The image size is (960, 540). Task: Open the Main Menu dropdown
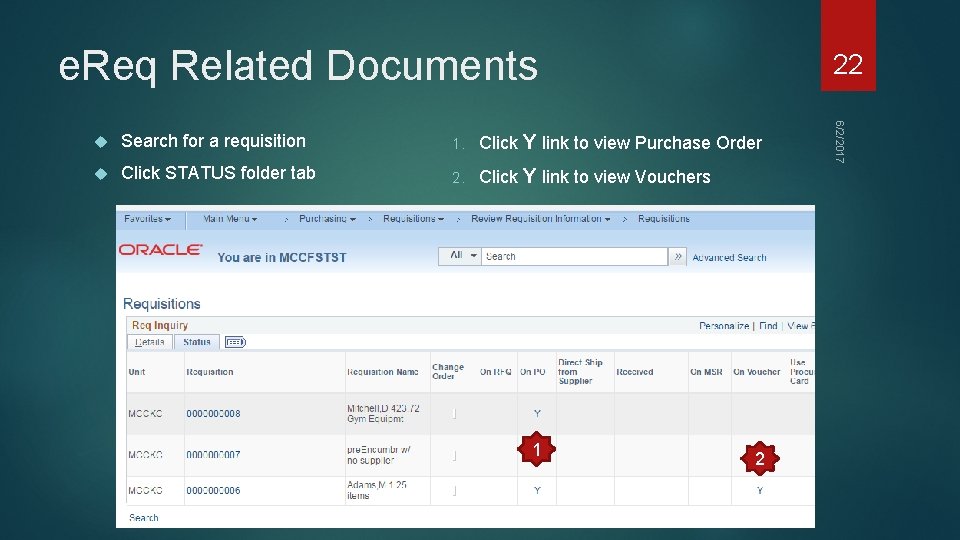[230, 219]
